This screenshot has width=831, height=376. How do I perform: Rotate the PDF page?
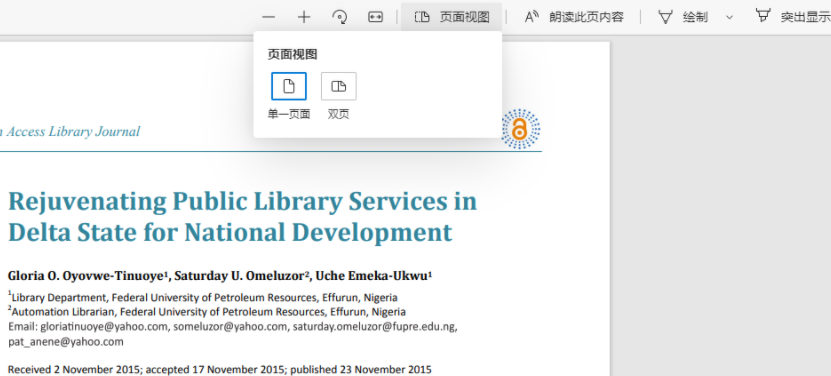click(x=339, y=17)
